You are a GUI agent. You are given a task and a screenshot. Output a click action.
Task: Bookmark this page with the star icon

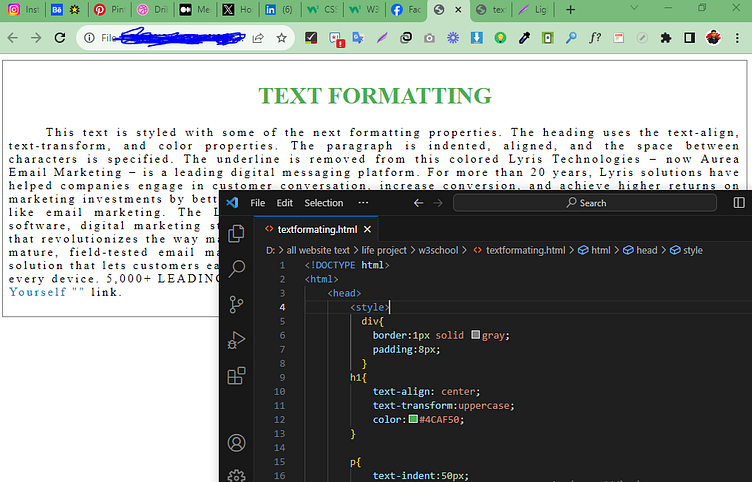(x=282, y=38)
